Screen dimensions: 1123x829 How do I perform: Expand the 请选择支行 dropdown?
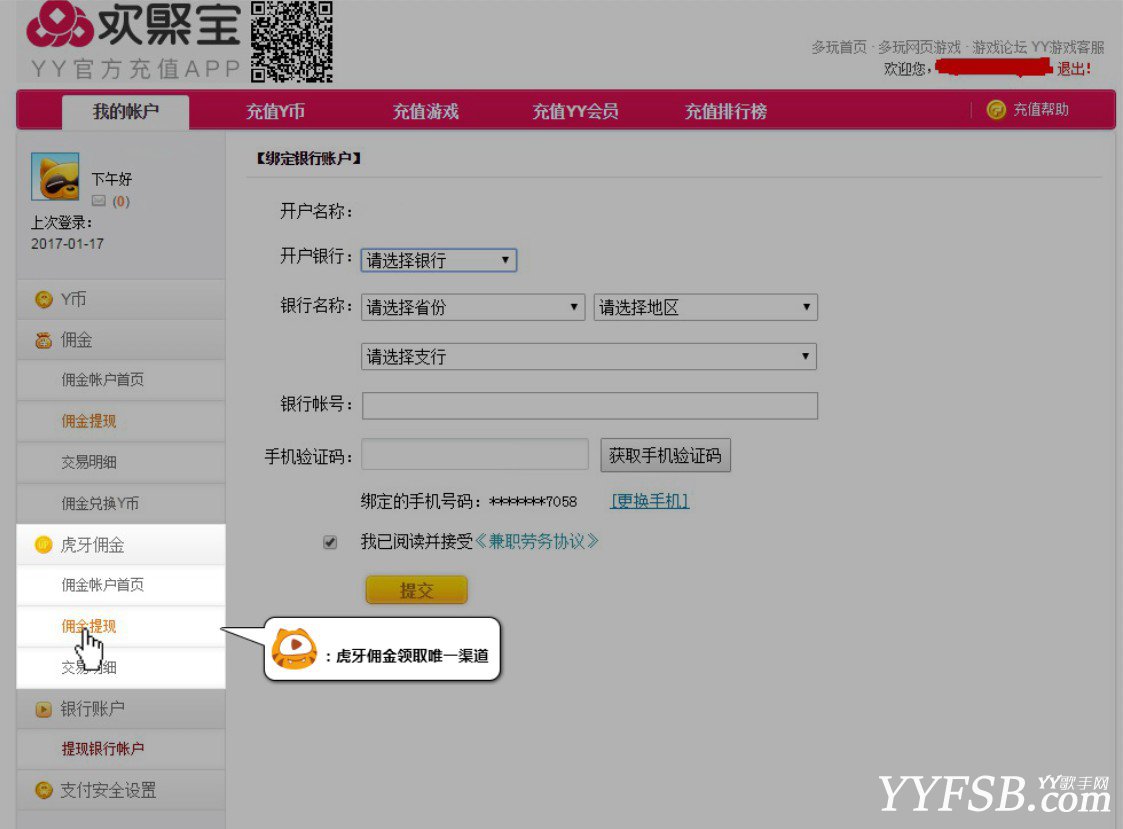coord(589,356)
